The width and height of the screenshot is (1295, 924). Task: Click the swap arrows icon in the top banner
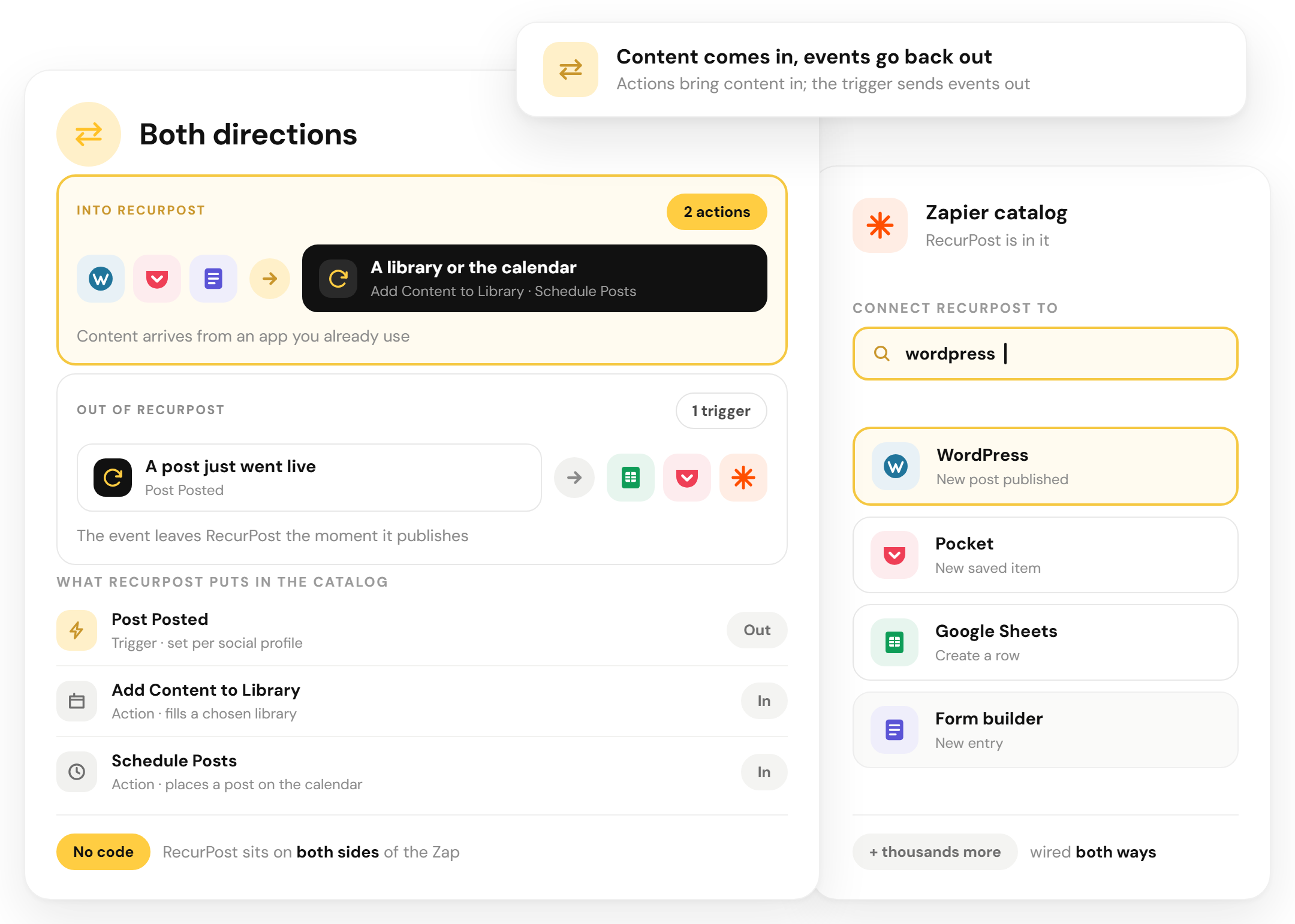[571, 70]
